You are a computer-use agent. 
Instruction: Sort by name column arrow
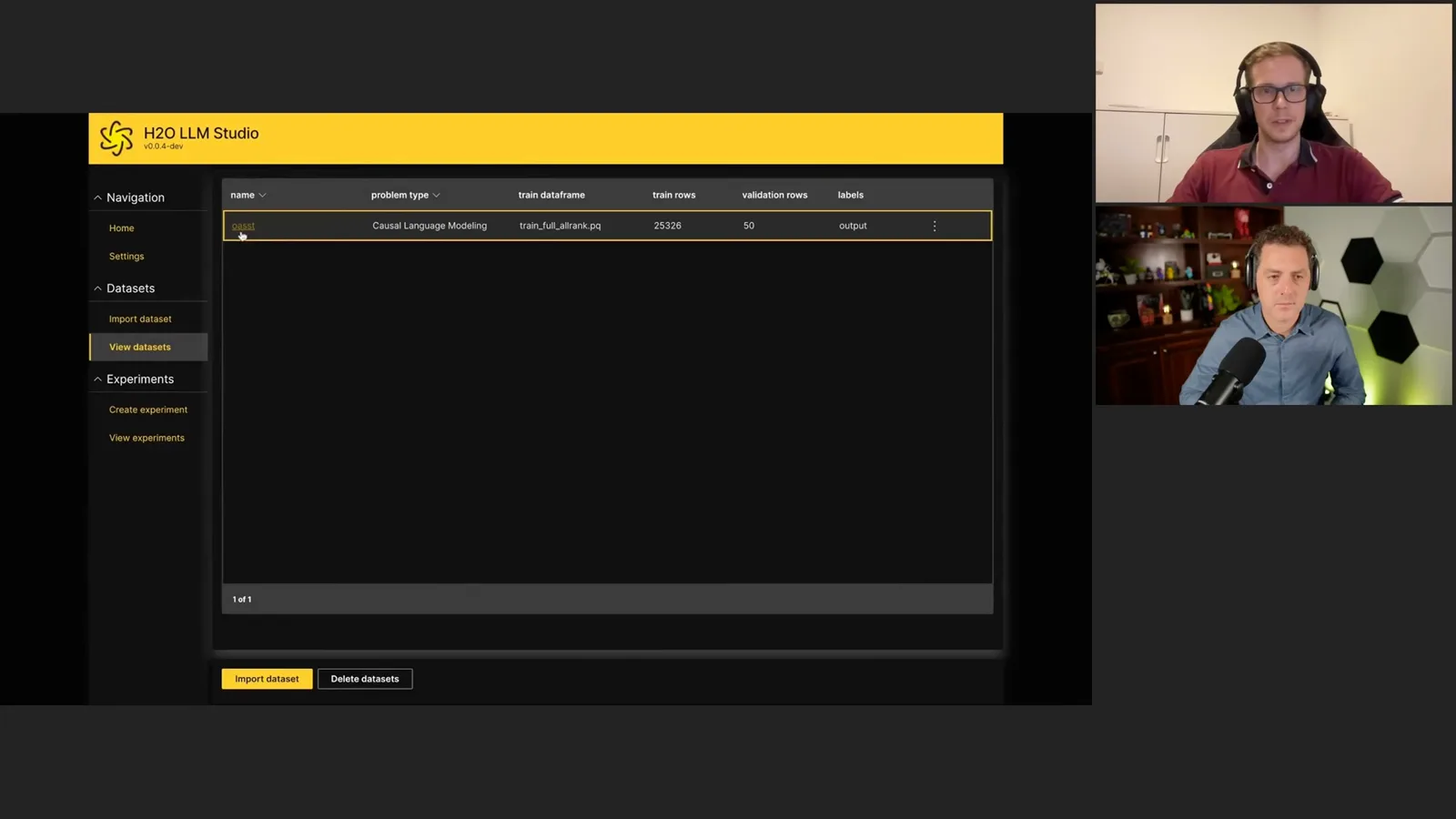tap(262, 195)
